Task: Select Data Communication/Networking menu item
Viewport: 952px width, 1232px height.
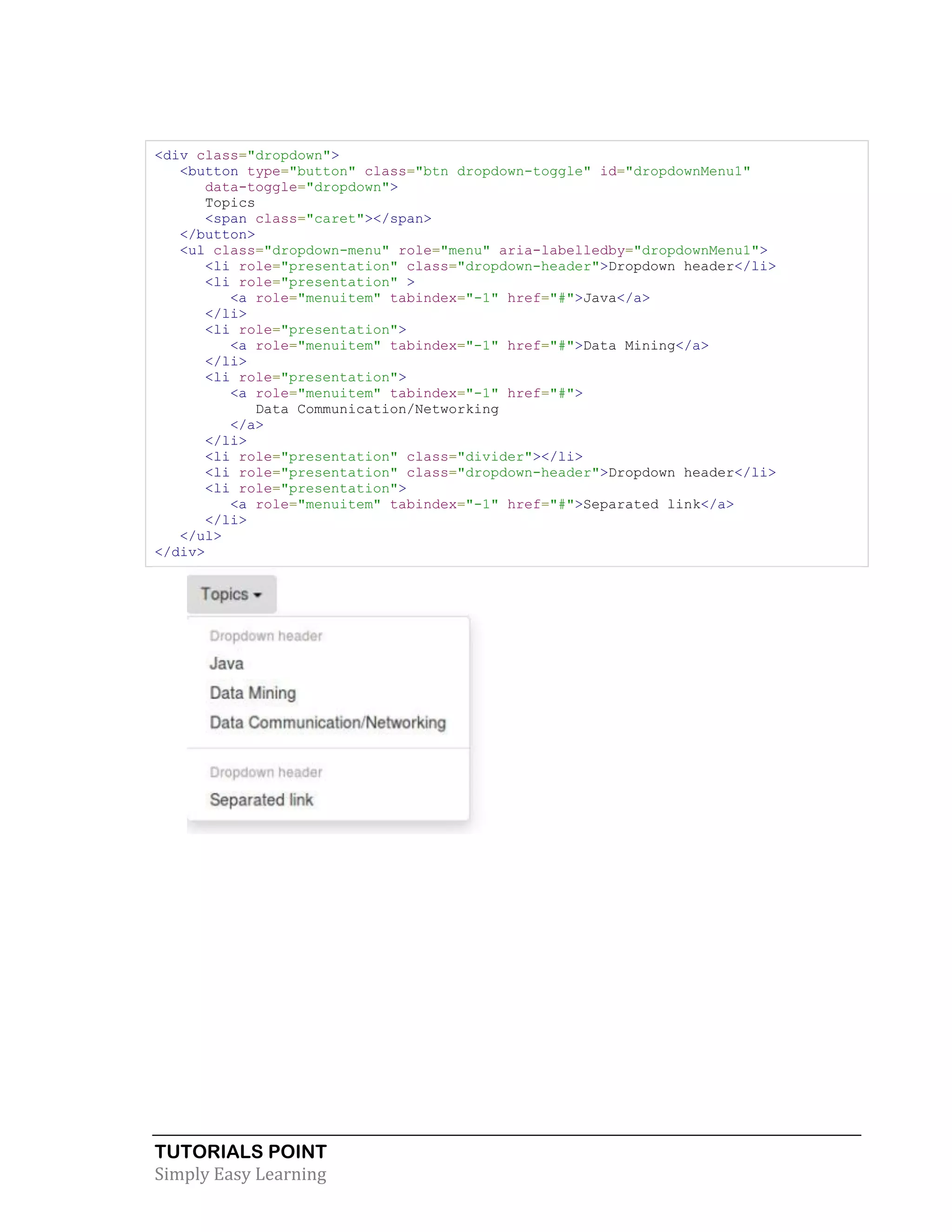Action: coord(328,722)
